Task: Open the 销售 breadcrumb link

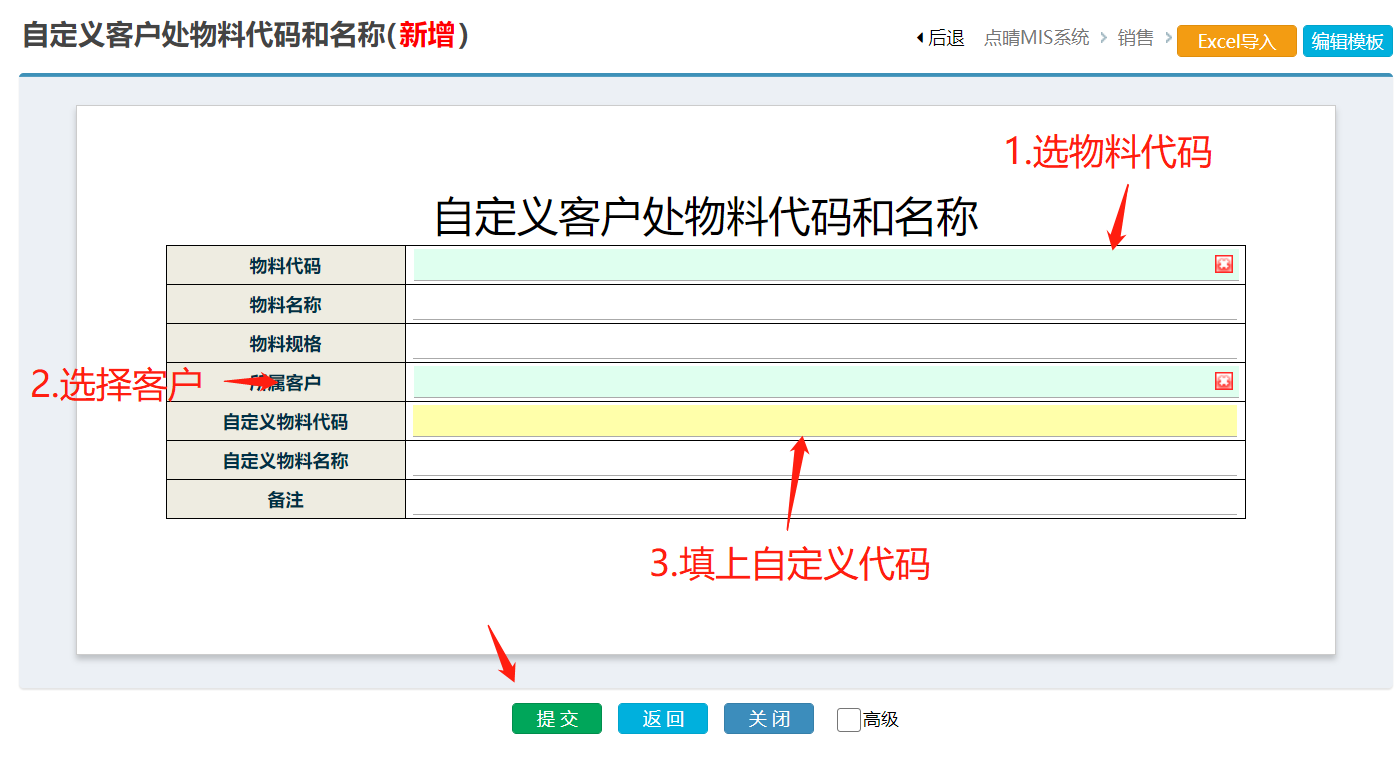Action: point(1135,39)
